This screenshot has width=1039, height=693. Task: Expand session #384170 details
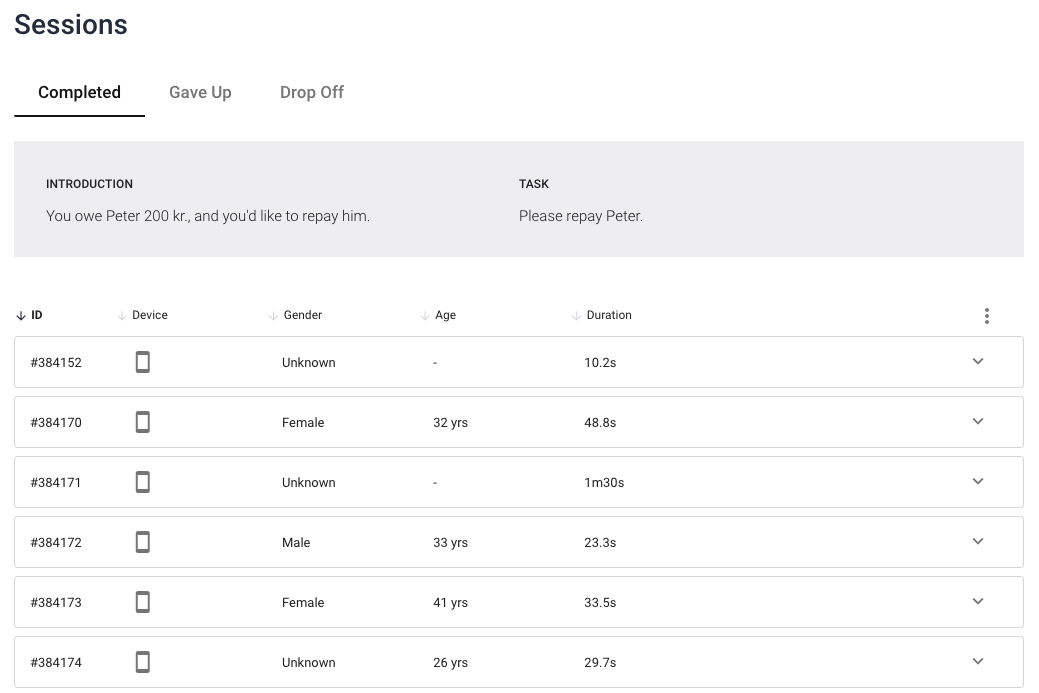[x=978, y=421]
